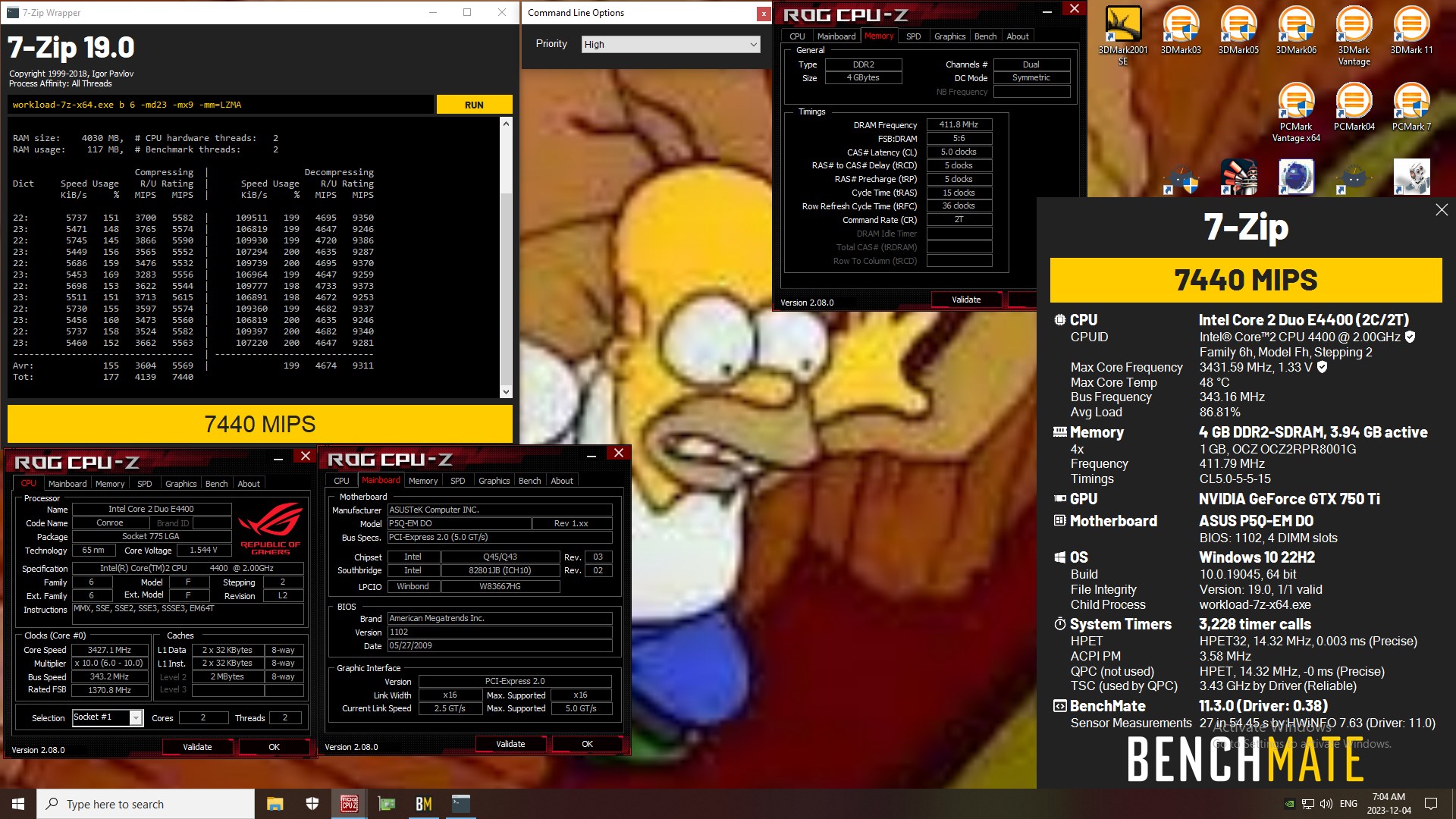Viewport: 1456px width, 819px height.
Task: Click the 7-Zip output scrollbar up arrow
Action: (x=506, y=123)
